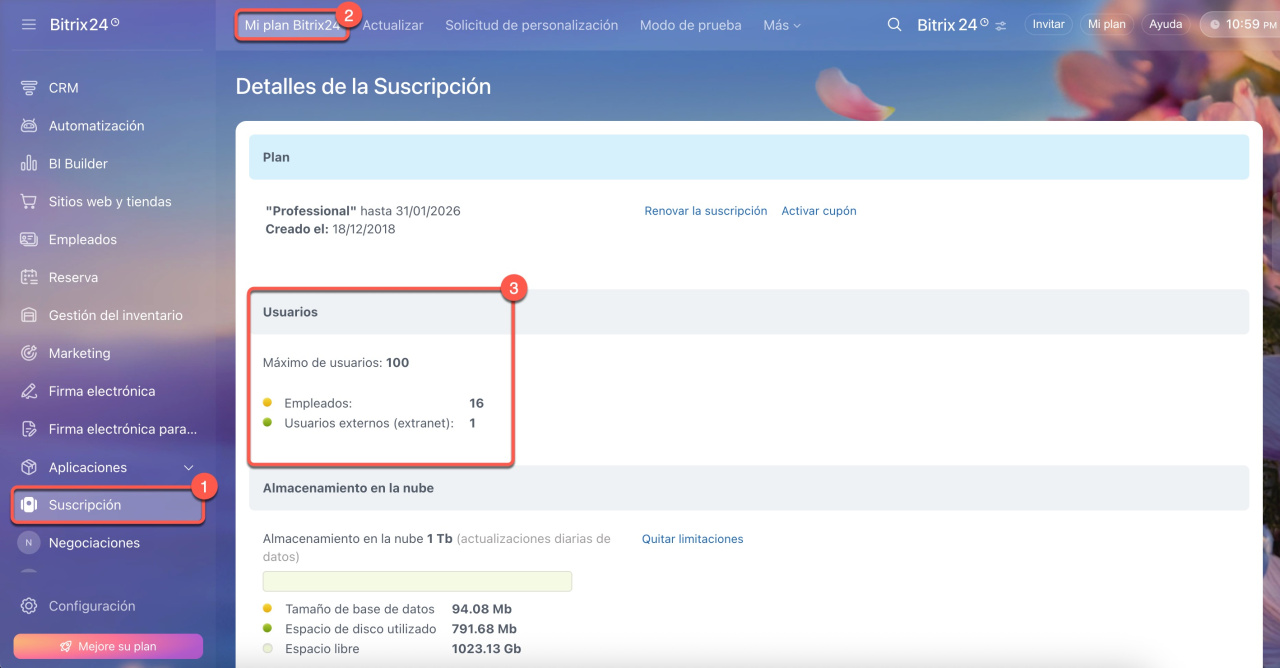
Task: Open Sitios web y tiendas cart icon
Action: [29, 202]
